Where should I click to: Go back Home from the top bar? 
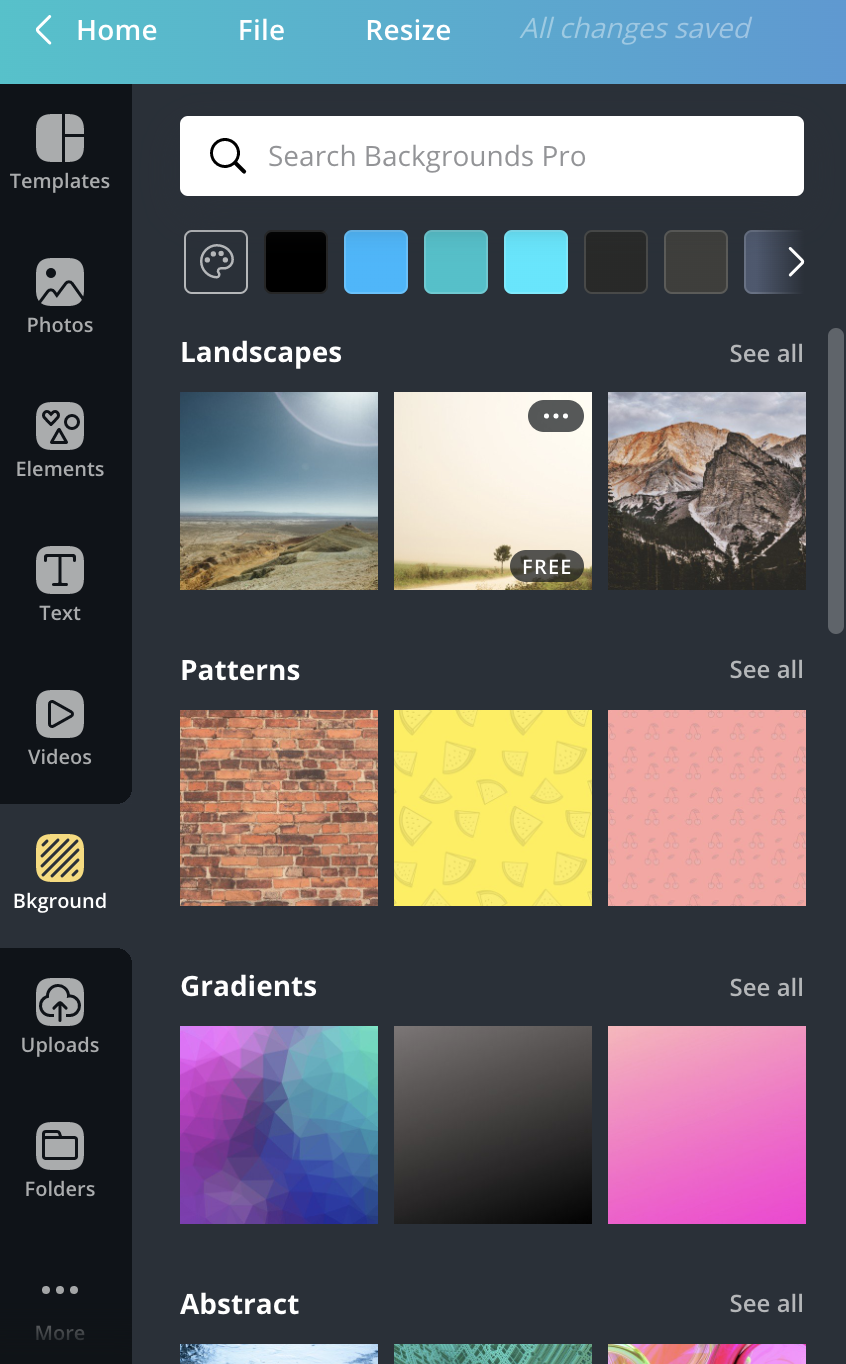[x=98, y=30]
